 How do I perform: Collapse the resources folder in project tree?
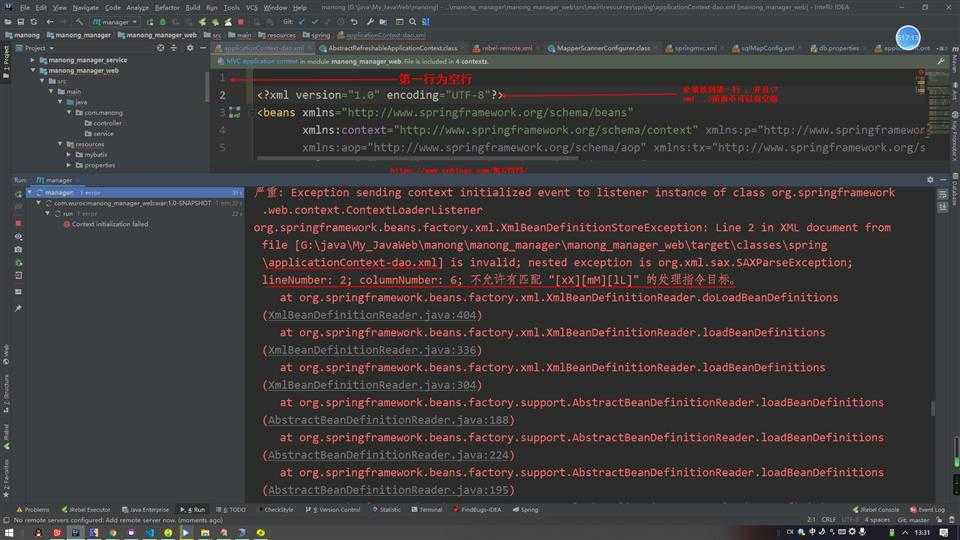tap(60, 144)
